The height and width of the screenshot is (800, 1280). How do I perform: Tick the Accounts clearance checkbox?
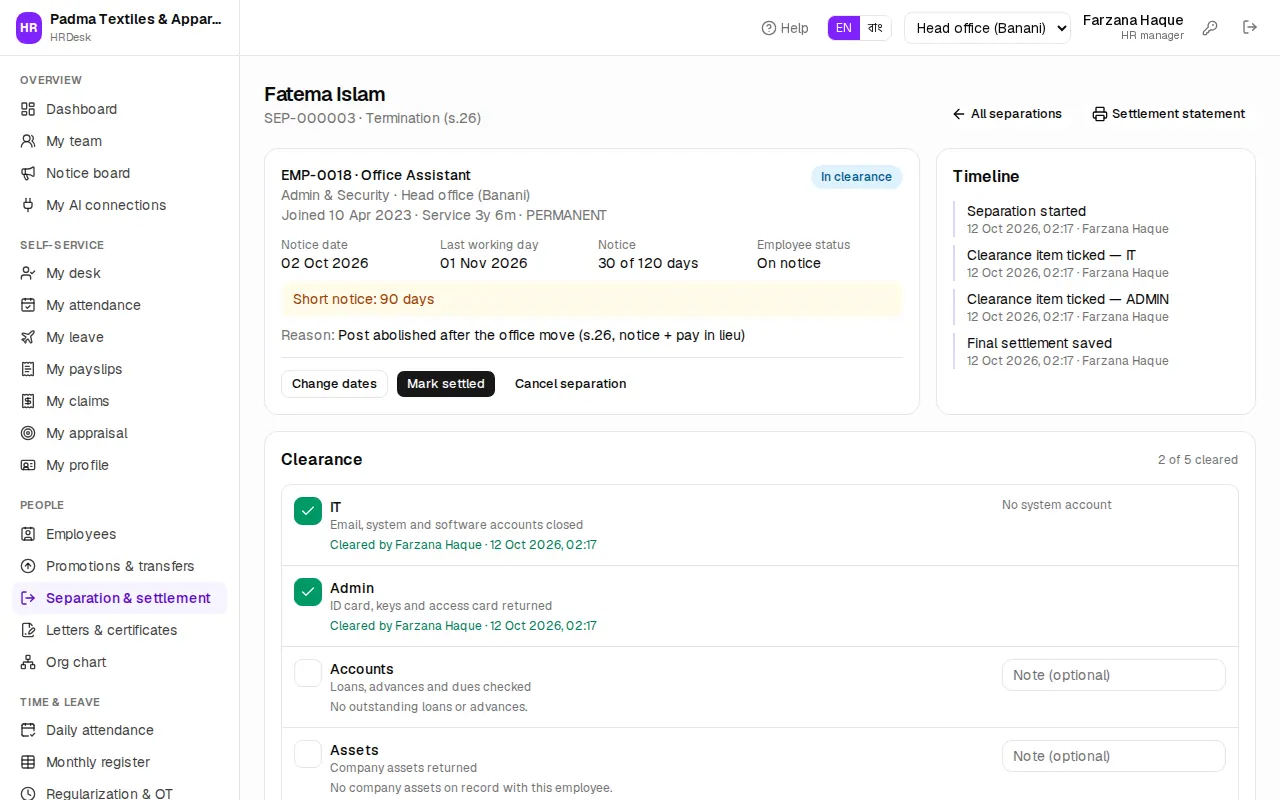tap(308, 673)
